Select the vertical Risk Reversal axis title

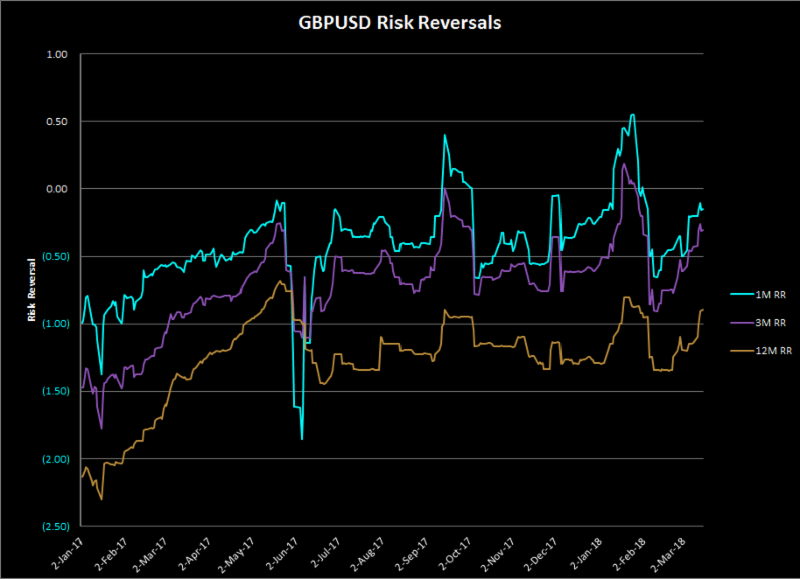[33, 288]
